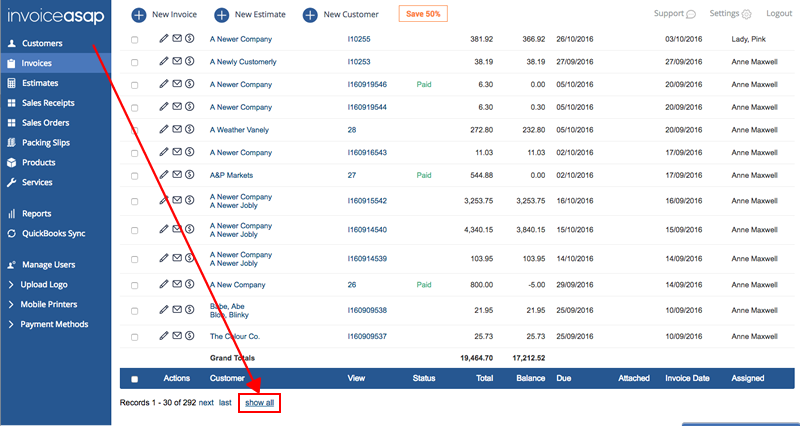Click the pencil edit icon for A&P Markets row

pyautogui.click(x=164, y=174)
